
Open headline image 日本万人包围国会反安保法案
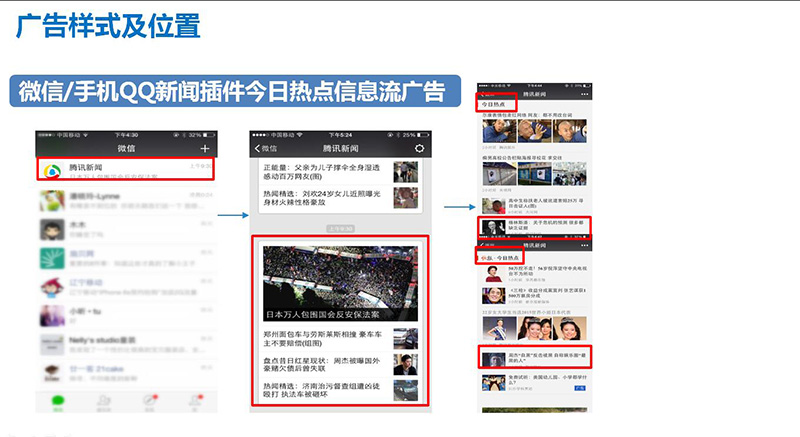pos(340,284)
